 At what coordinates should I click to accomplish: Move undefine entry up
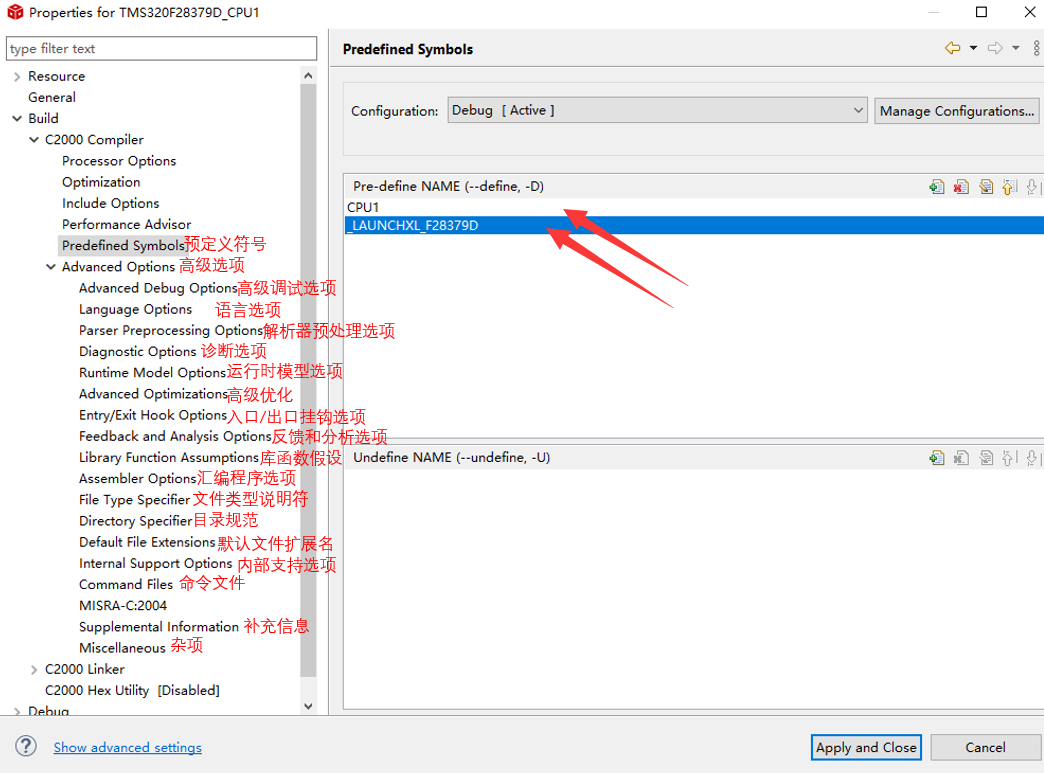click(x=1009, y=458)
